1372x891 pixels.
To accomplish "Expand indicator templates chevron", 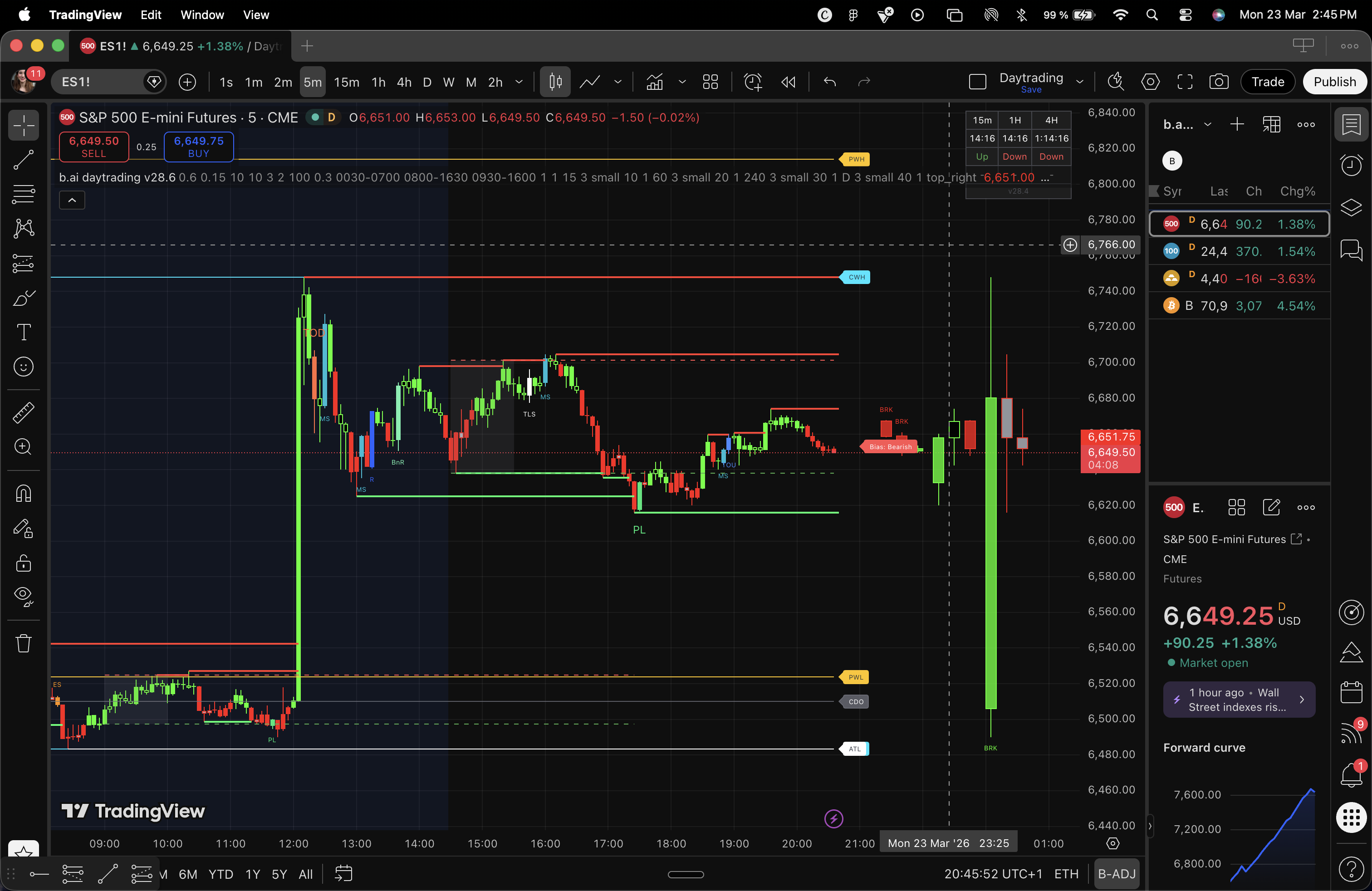I will [x=682, y=82].
